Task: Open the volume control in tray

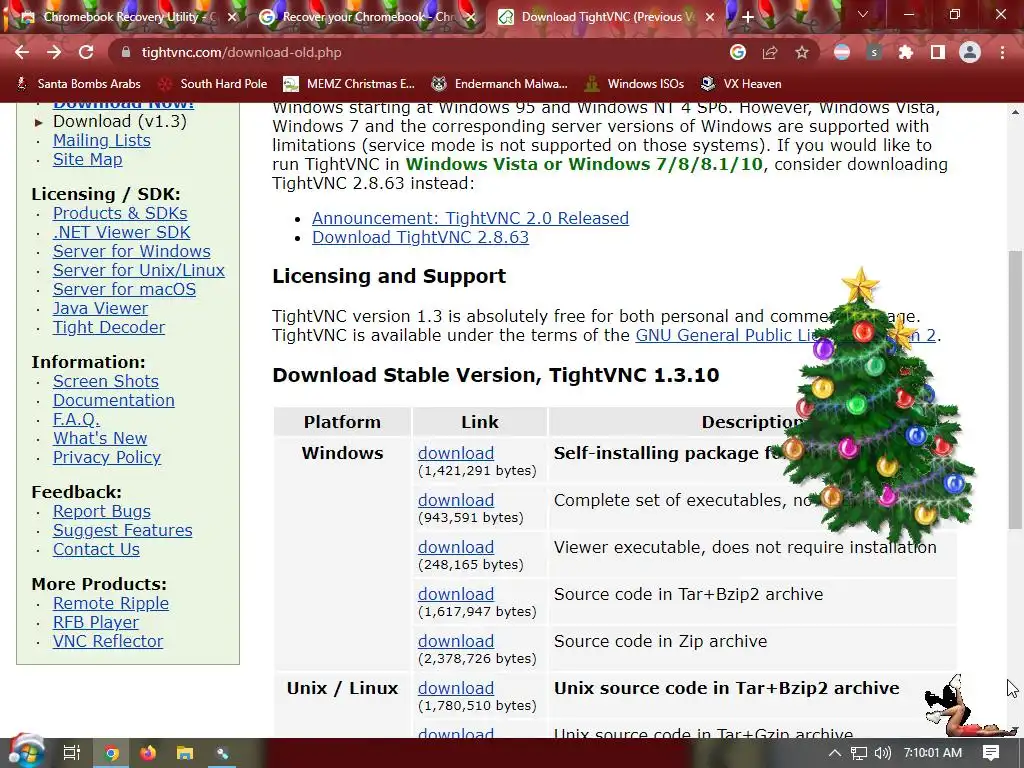Action: (x=882, y=753)
